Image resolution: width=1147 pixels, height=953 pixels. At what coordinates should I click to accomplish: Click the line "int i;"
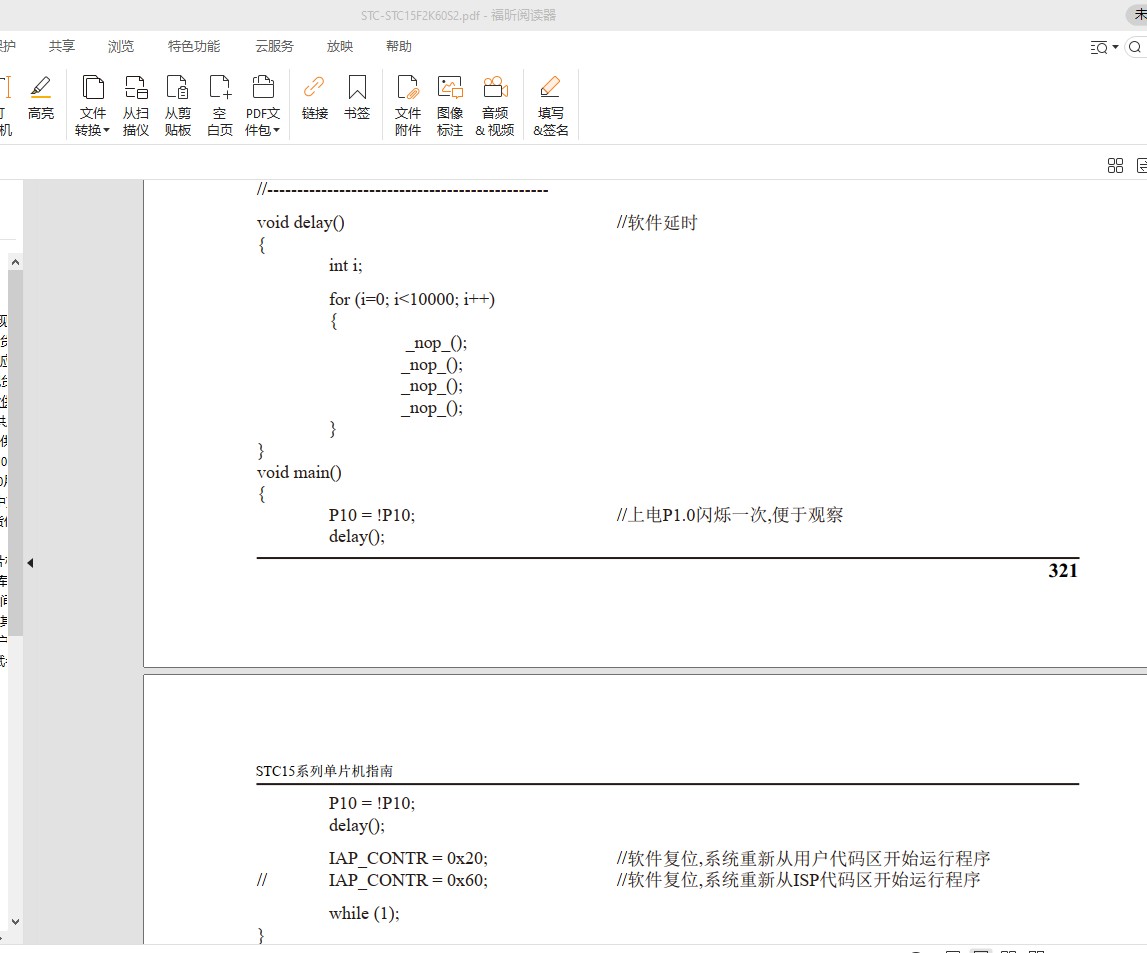345,265
